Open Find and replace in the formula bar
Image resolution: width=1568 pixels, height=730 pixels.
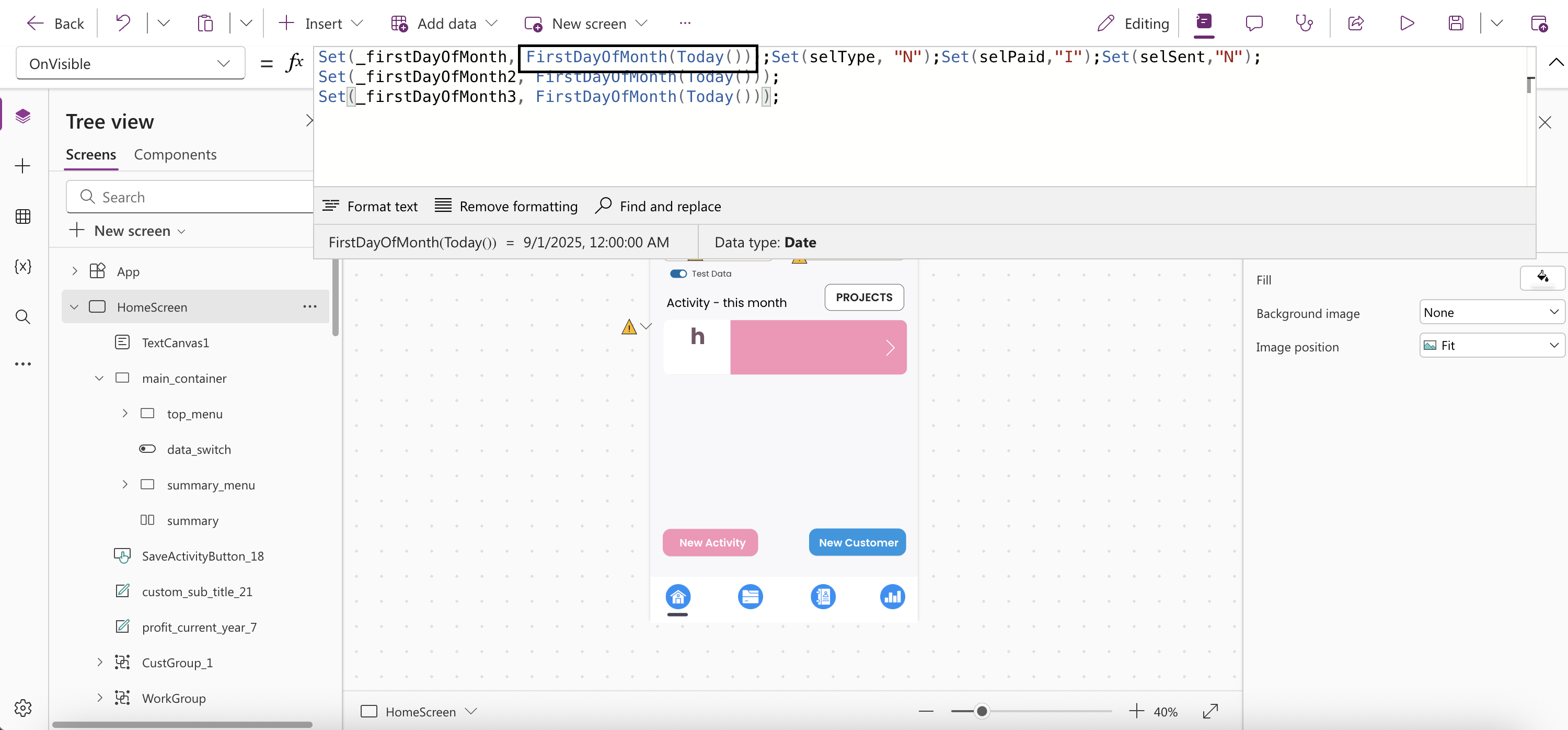click(x=658, y=206)
